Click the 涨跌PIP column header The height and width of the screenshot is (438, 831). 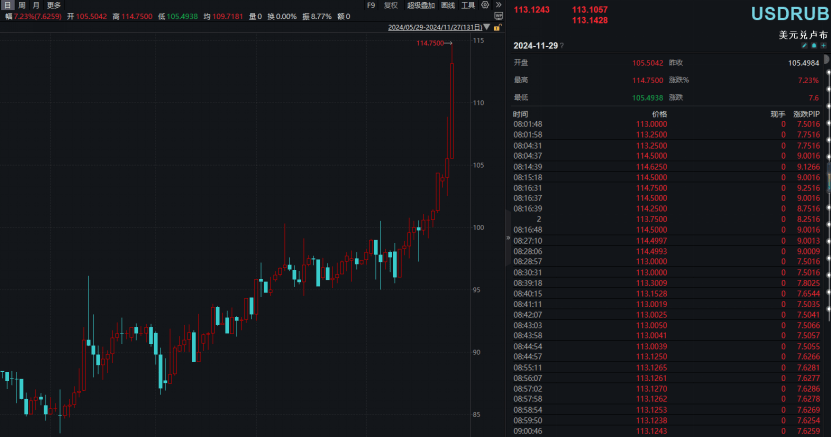click(806, 115)
